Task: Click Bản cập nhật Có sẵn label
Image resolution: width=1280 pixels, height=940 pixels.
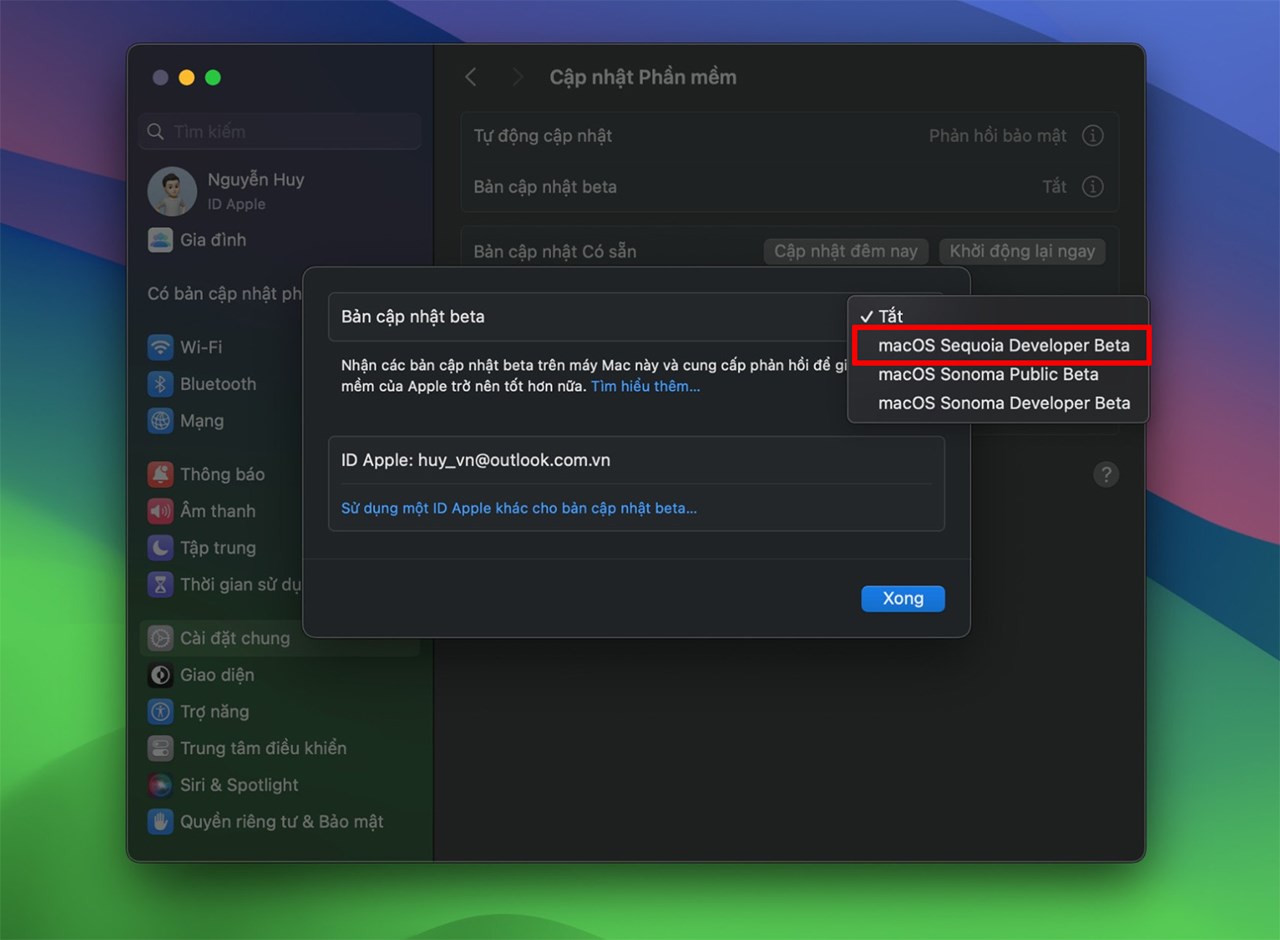Action: [555, 251]
